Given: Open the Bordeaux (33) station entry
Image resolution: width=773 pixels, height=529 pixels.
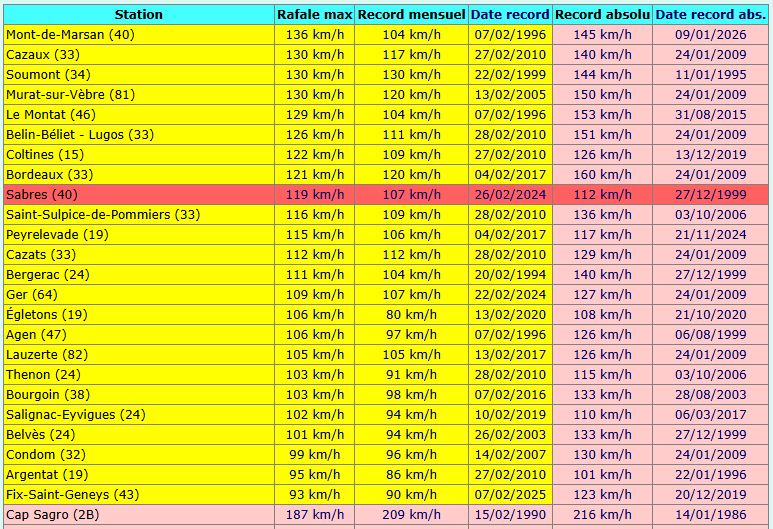Looking at the screenshot, I should 50,175.
